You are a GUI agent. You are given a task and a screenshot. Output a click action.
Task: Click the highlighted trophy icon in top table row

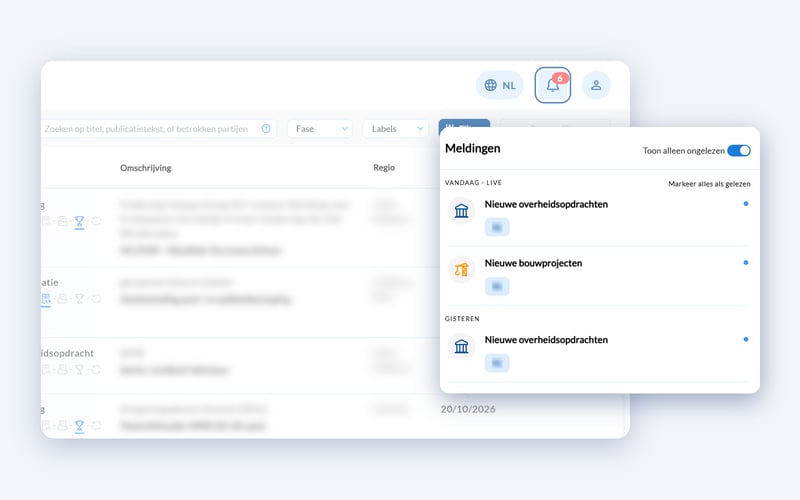79,221
